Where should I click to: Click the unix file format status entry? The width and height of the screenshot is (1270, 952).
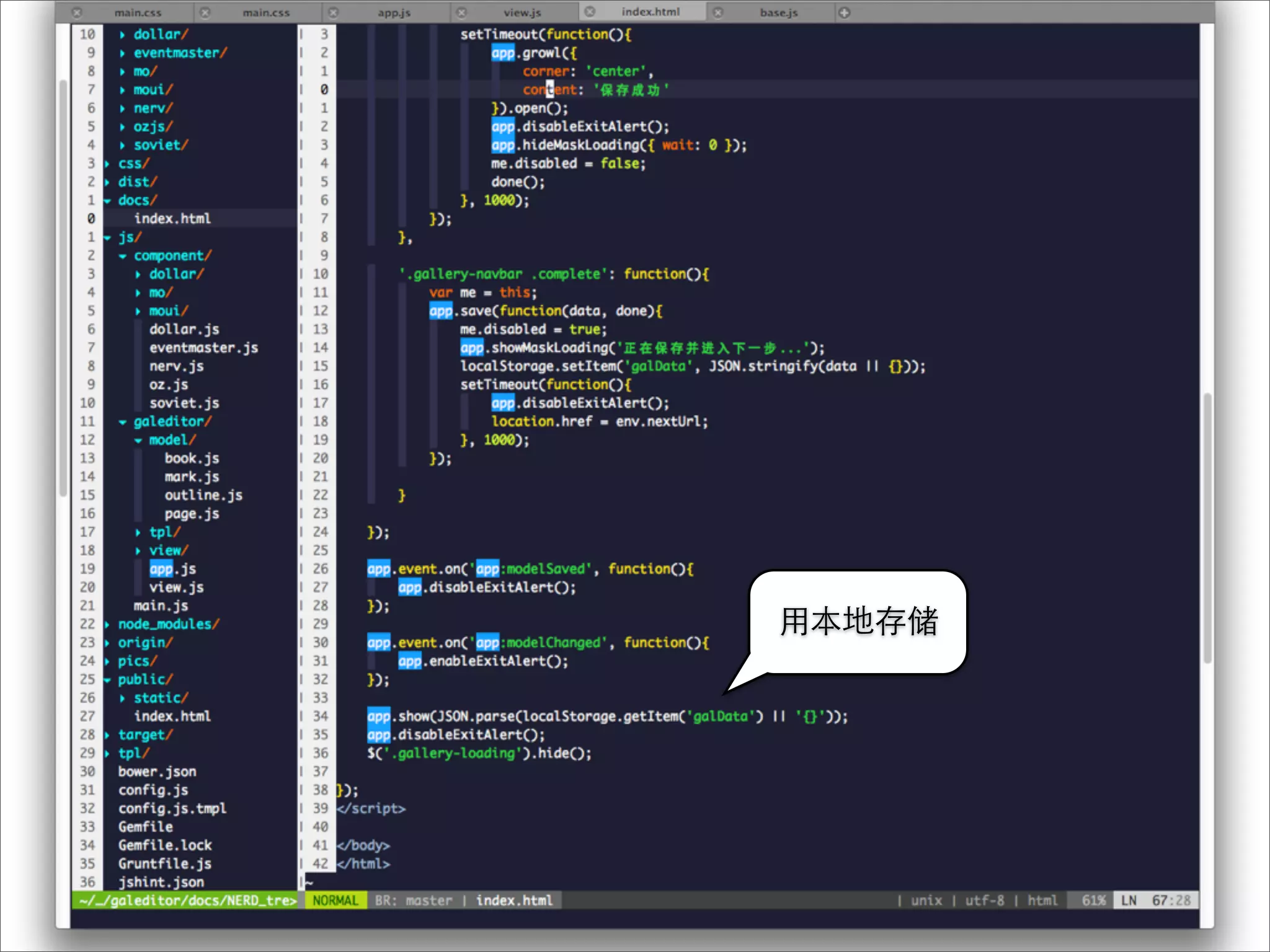click(926, 901)
